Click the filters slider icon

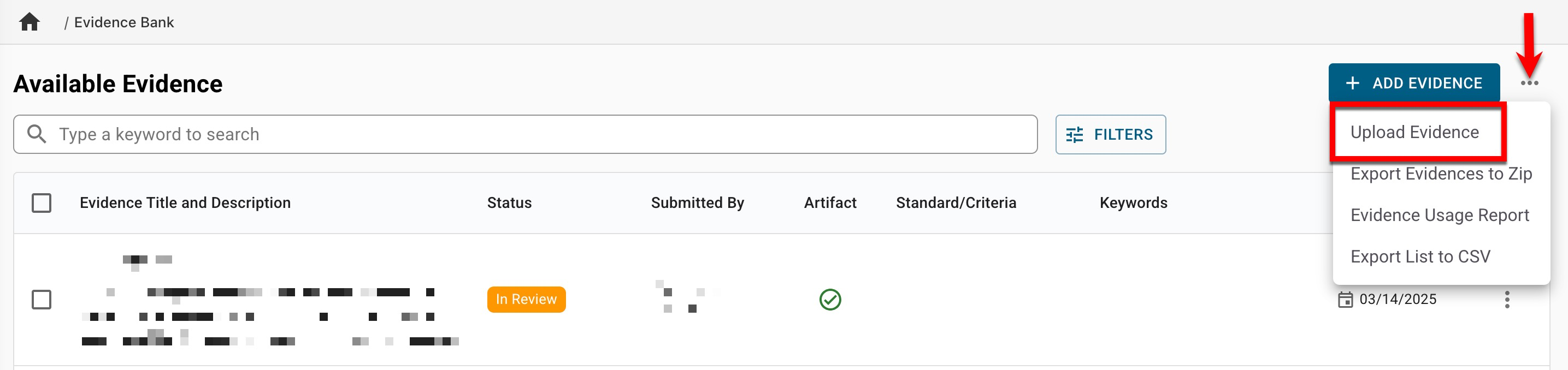[1074, 135]
